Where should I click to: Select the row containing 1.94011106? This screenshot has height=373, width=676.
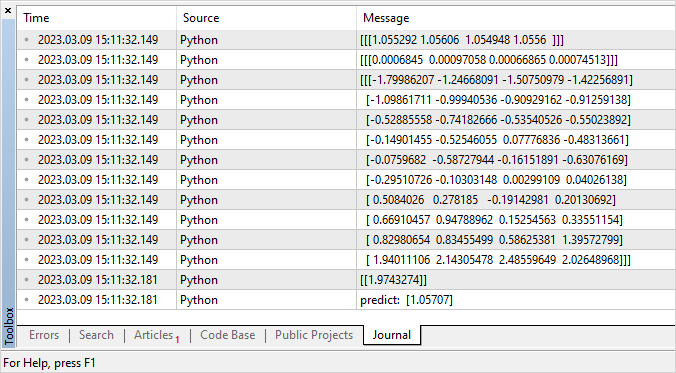point(346,260)
